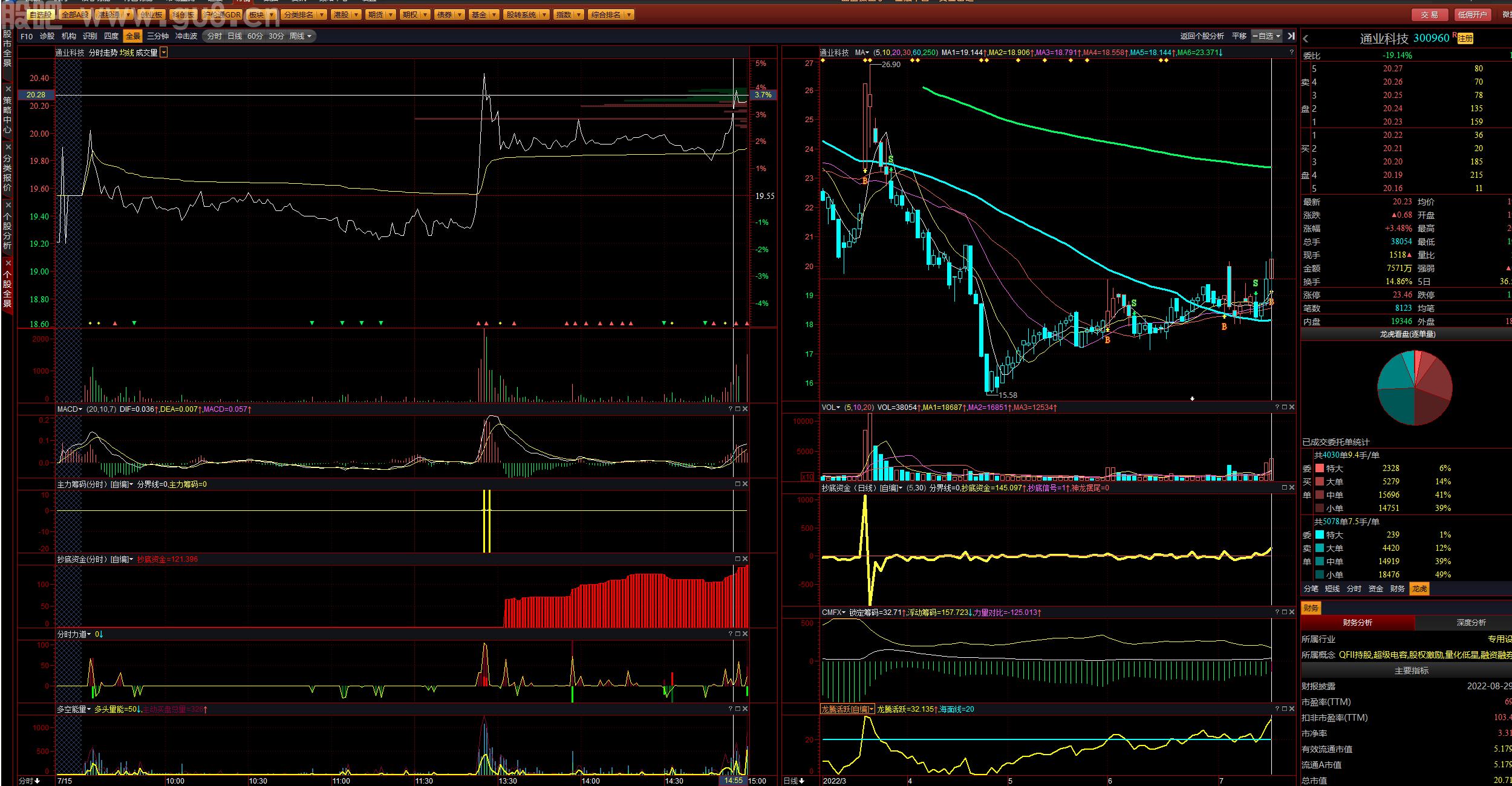Viewport: 1512px width, 786px height.
Task: Open the help icon on the MA indicator header
Action: click(x=1291, y=53)
